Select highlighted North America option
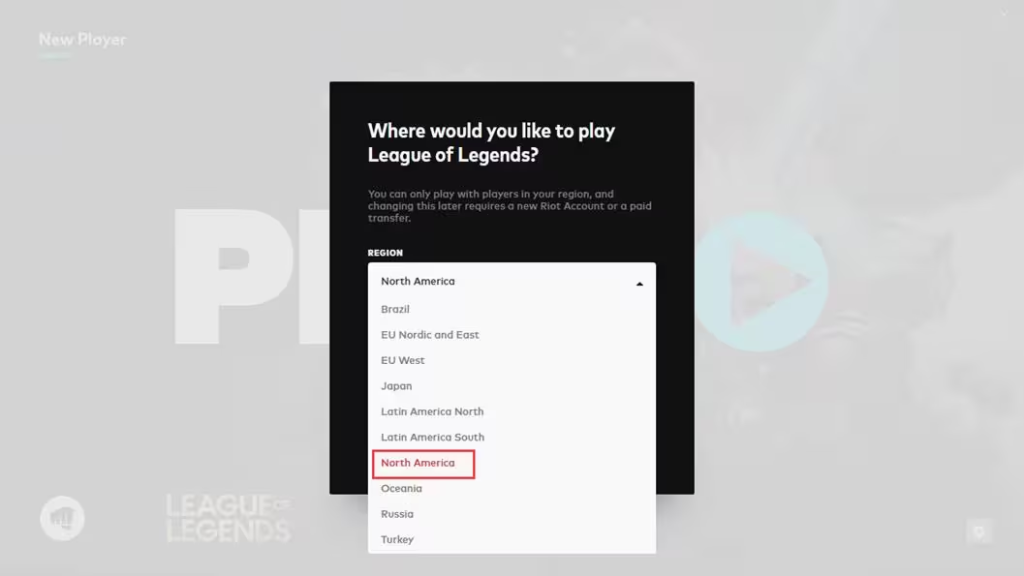The image size is (1024, 576). 423,464
